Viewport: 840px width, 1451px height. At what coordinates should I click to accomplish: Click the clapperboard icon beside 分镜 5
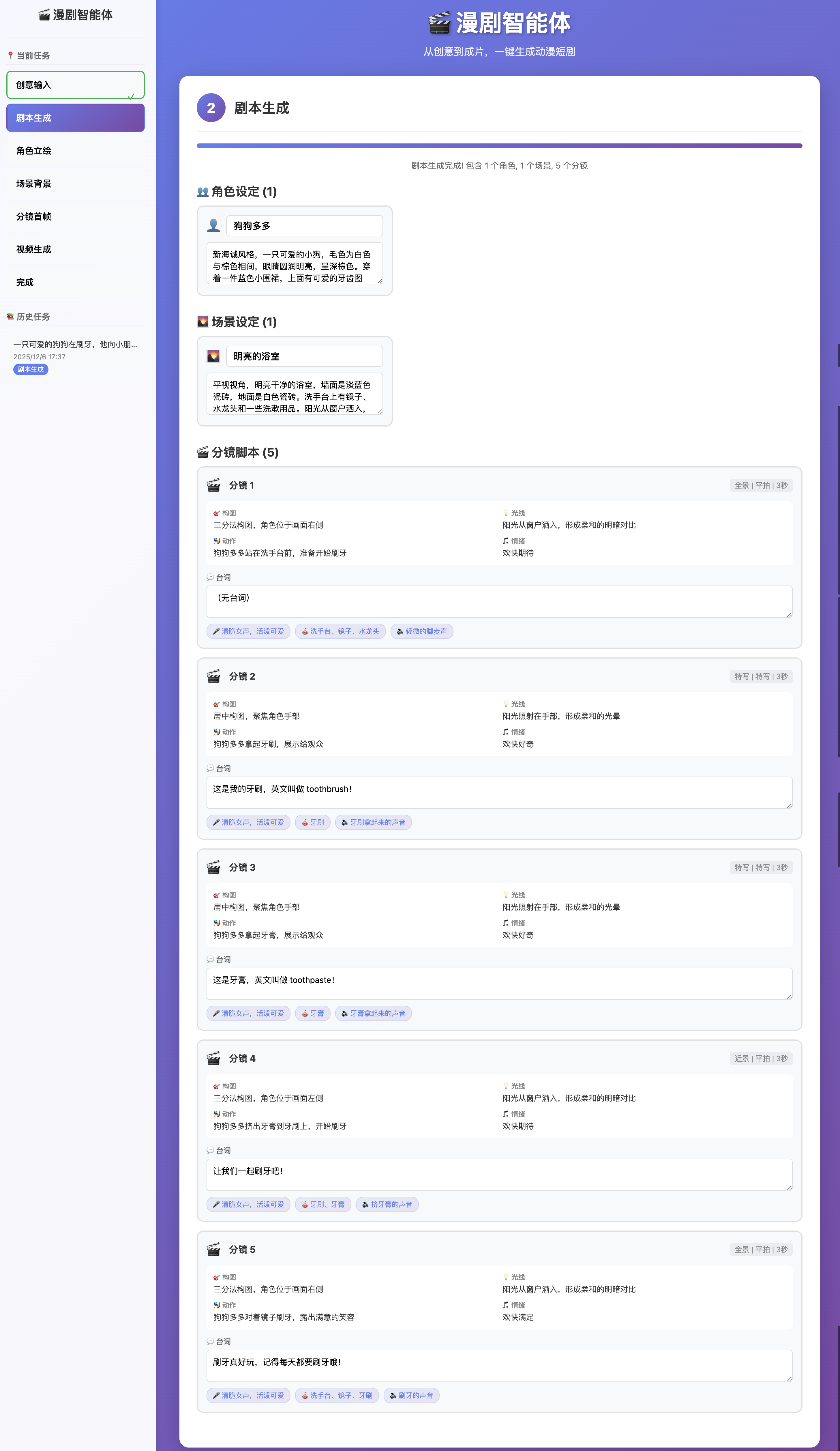pos(213,1250)
